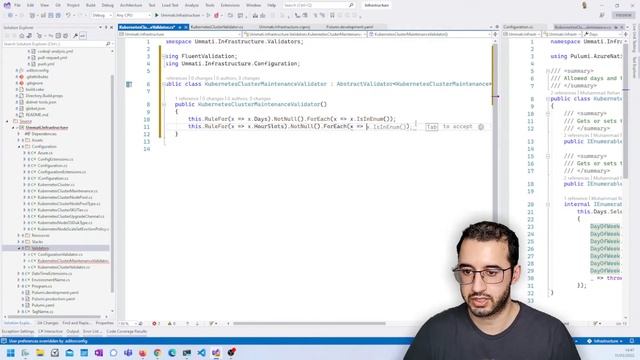Expand the Dependencies node

click(x=19, y=134)
